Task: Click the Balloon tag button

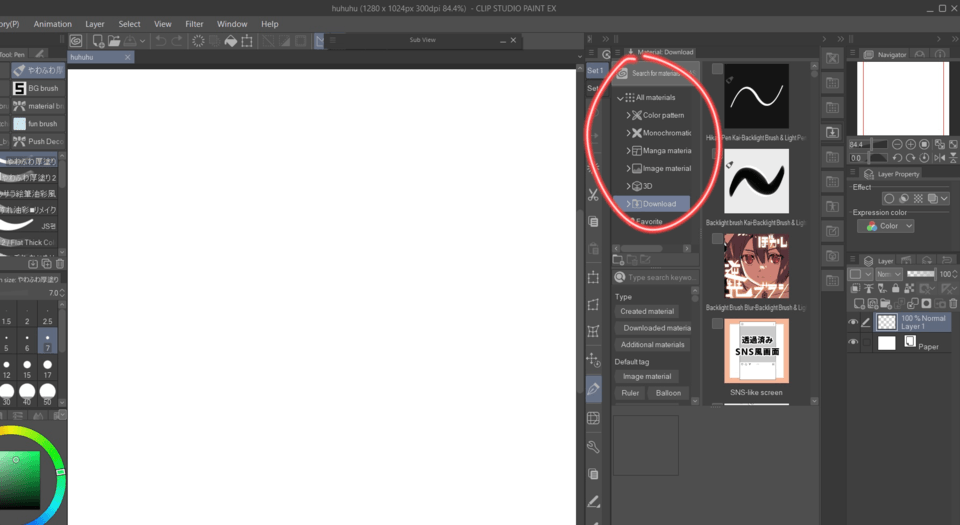Action: pyautogui.click(x=668, y=393)
